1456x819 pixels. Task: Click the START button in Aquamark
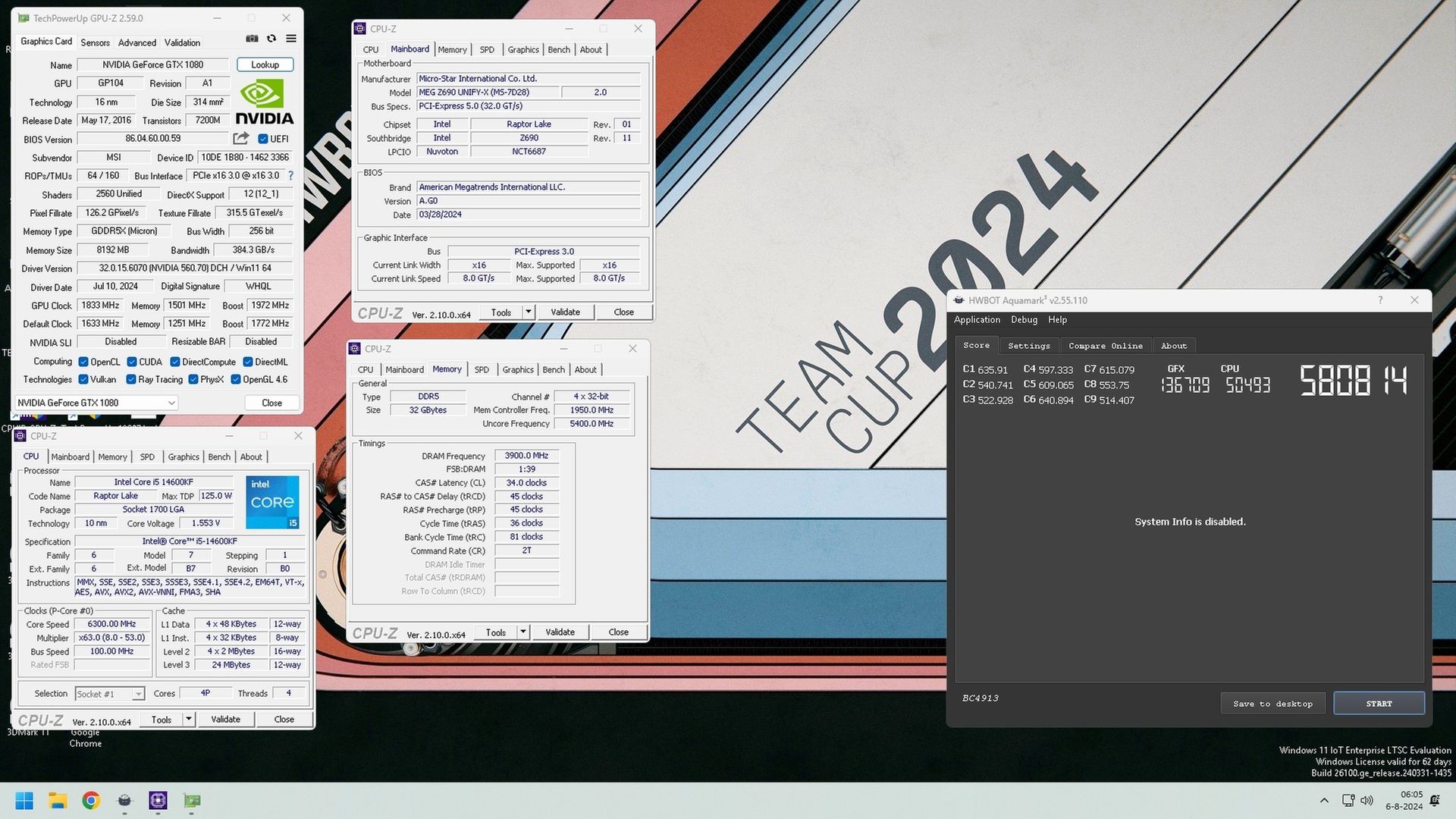1379,704
